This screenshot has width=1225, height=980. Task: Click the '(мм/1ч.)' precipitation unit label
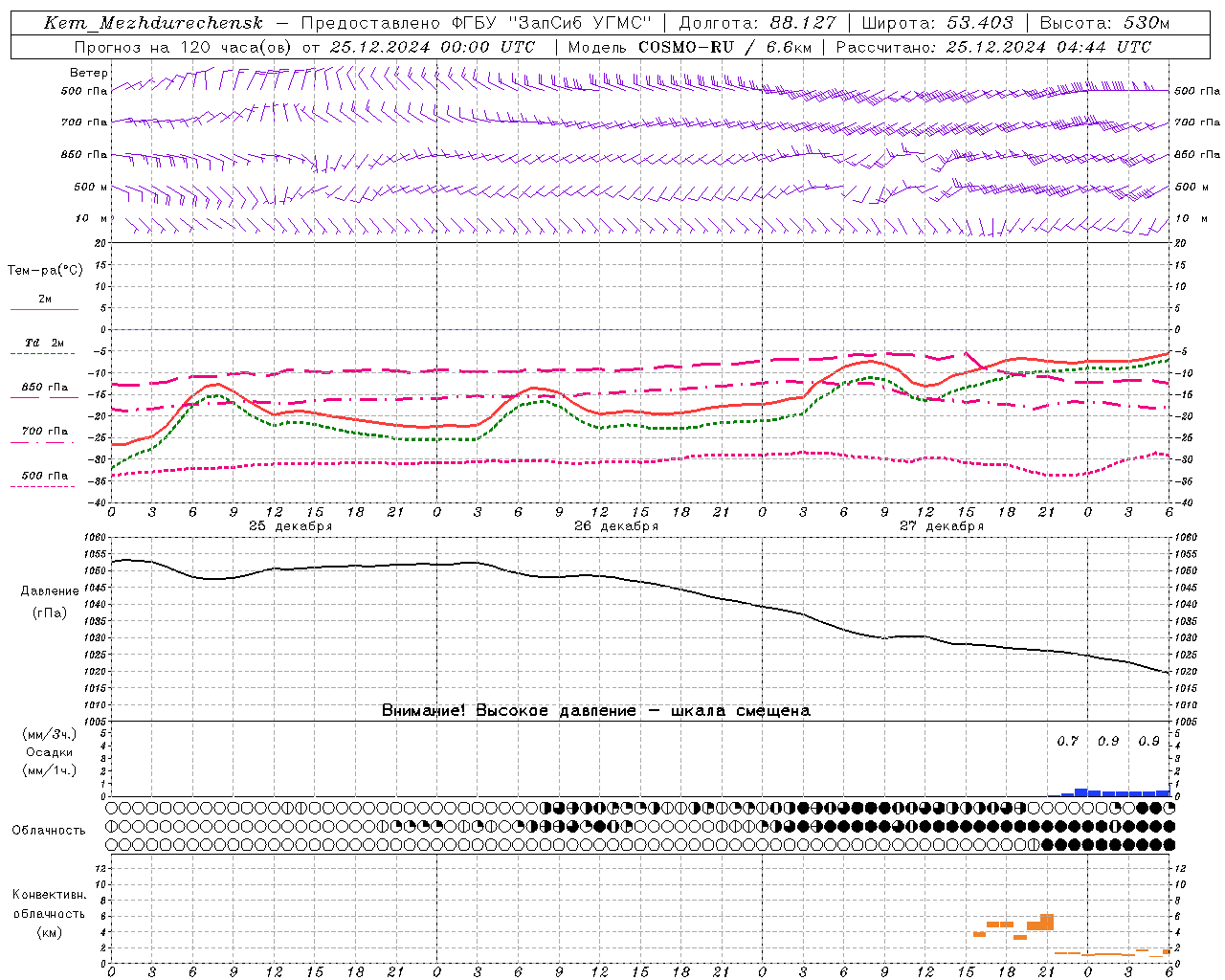tap(49, 770)
